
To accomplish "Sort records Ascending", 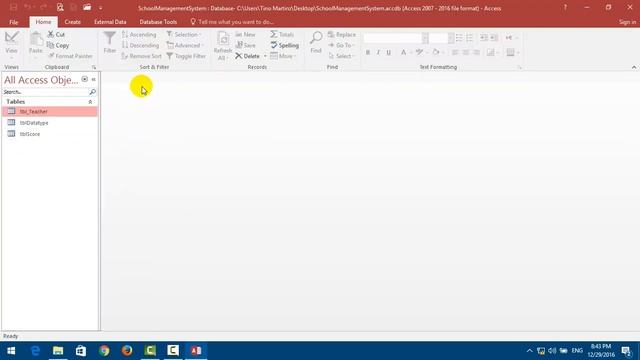I will (139, 35).
